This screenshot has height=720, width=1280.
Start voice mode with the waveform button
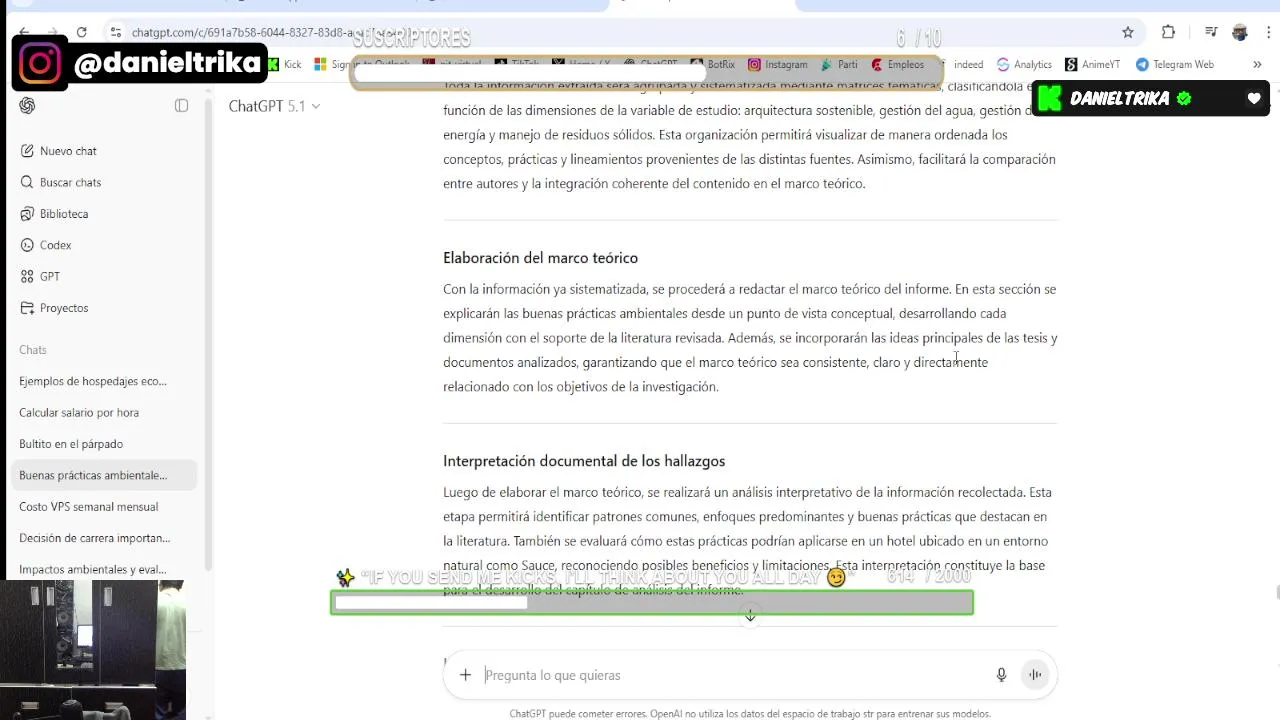tap(1035, 675)
